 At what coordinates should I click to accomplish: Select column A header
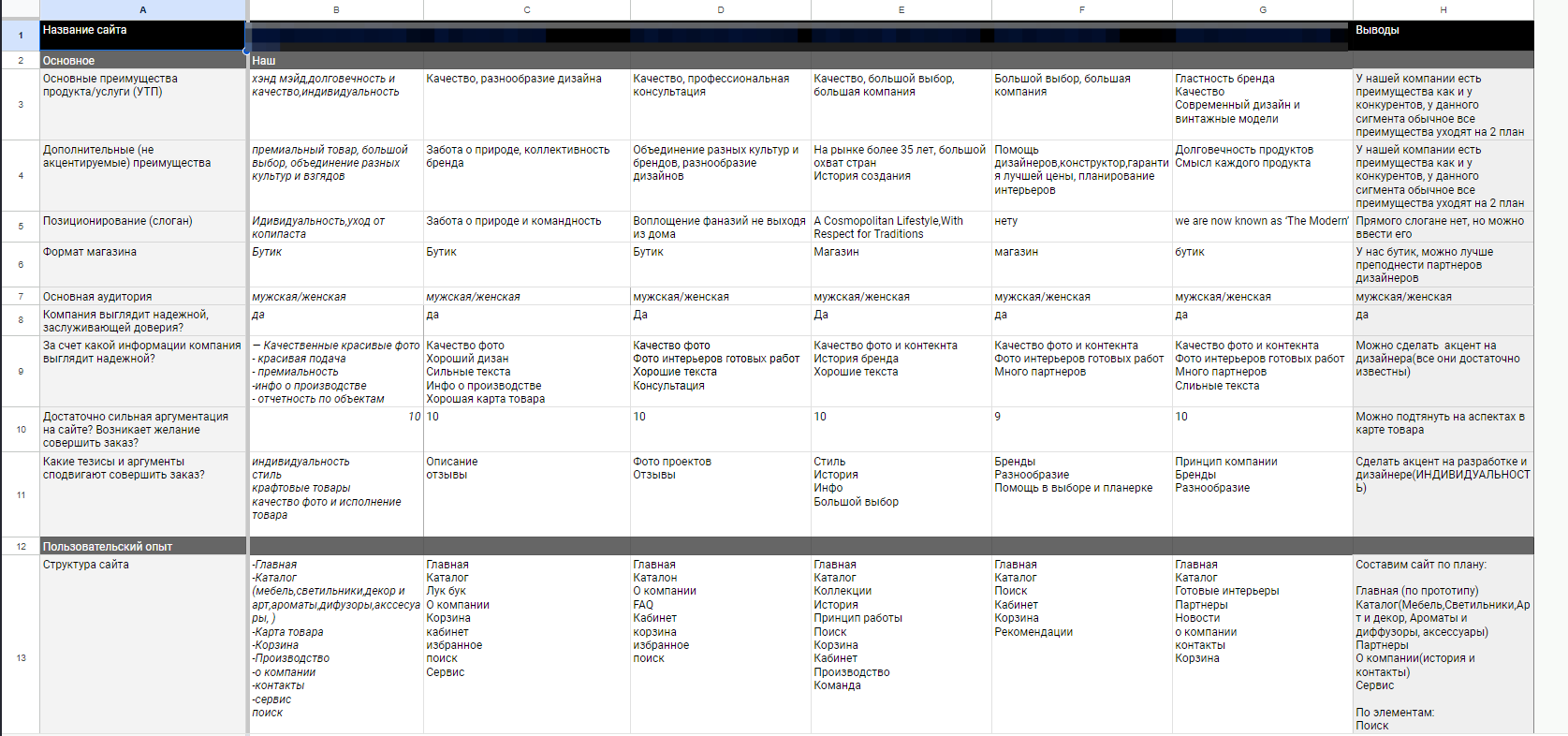[142, 9]
